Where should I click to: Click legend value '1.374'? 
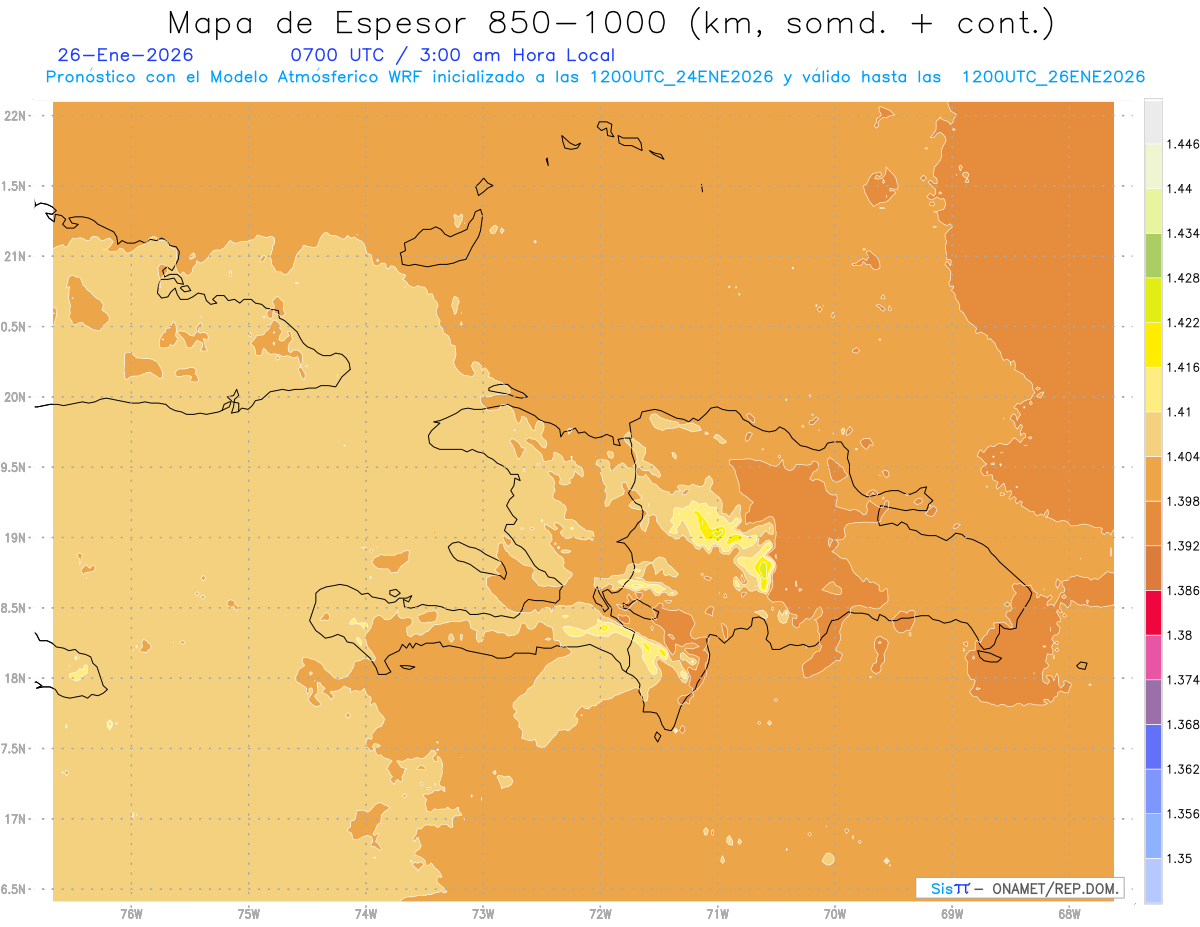pyautogui.click(x=1182, y=680)
